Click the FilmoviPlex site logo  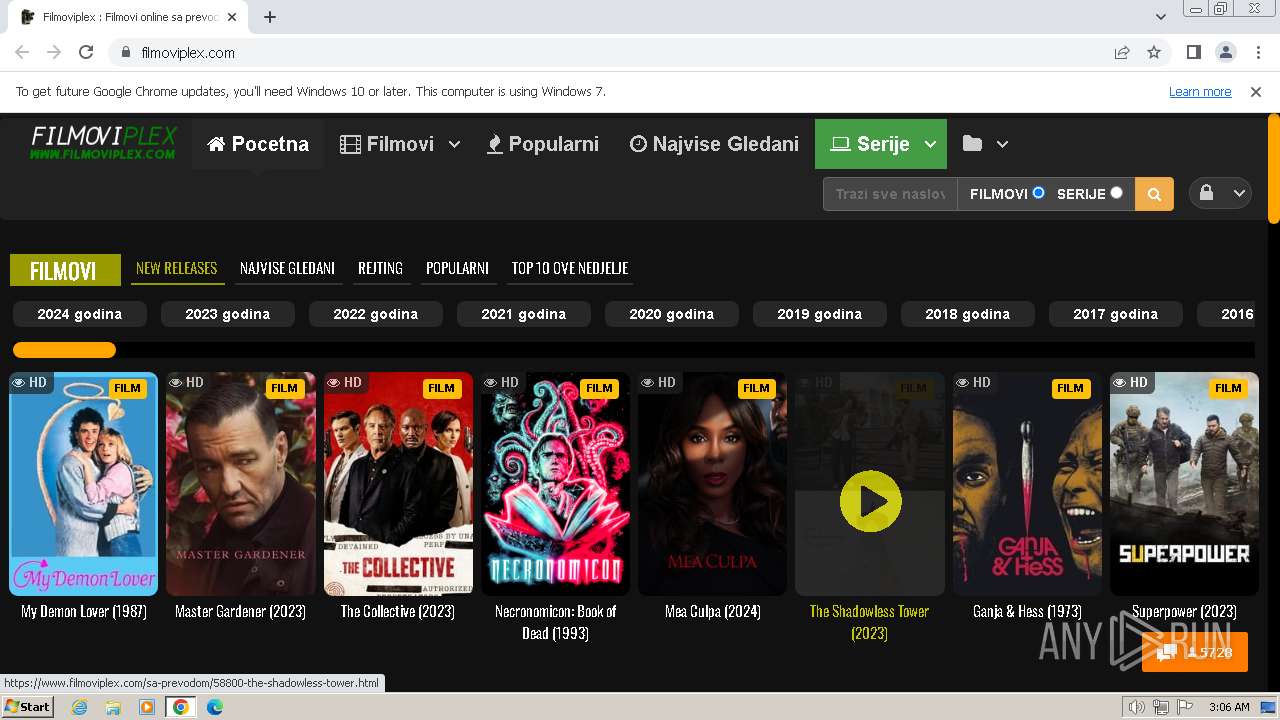click(104, 143)
